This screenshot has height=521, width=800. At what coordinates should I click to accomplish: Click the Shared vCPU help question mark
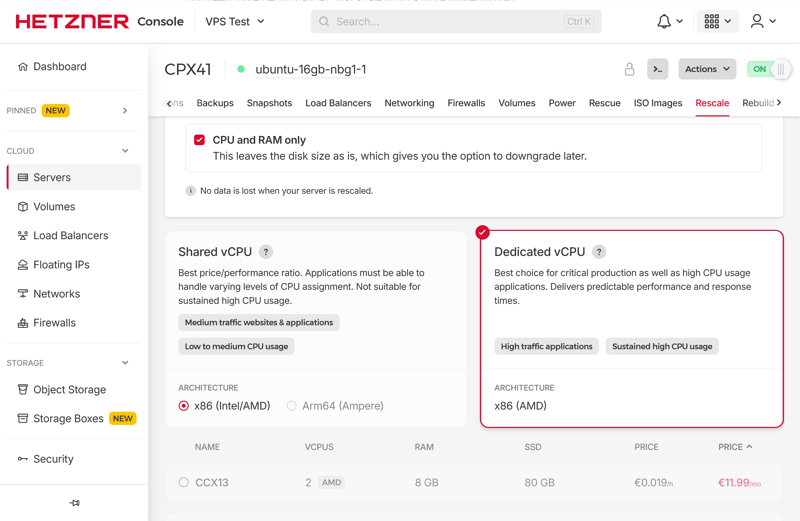point(266,252)
